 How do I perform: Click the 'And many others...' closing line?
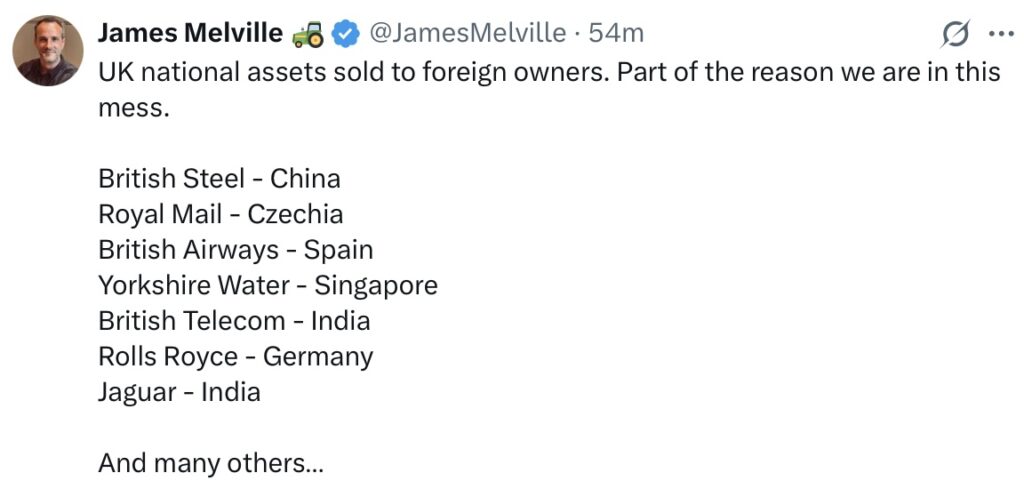point(210,463)
